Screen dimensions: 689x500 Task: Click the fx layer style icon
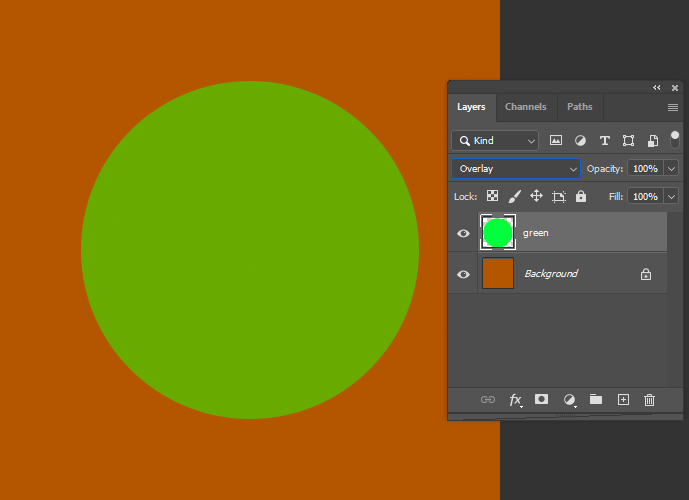point(515,400)
